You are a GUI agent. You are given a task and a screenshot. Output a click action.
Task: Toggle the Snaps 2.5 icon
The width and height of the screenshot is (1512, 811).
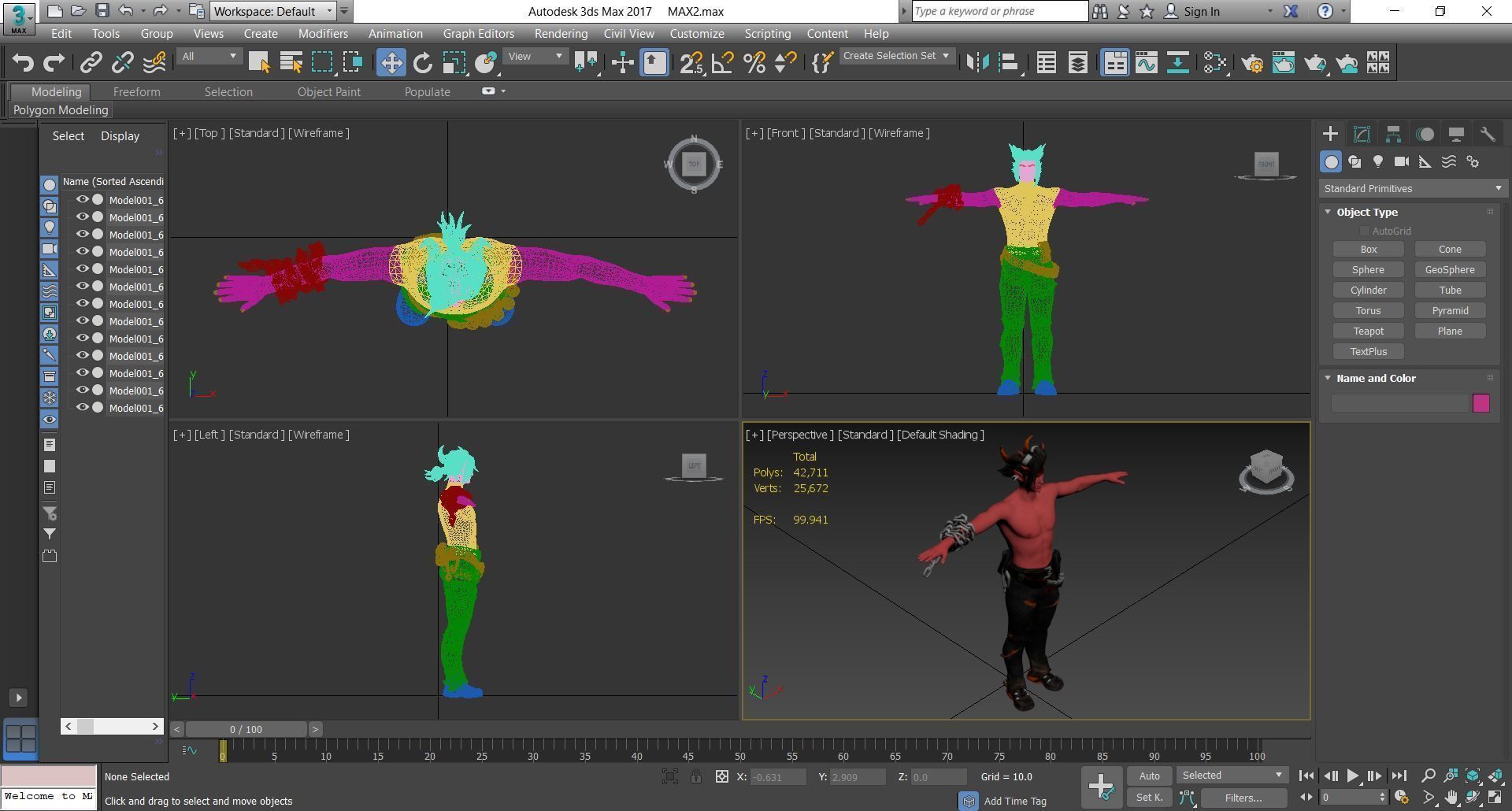[691, 63]
